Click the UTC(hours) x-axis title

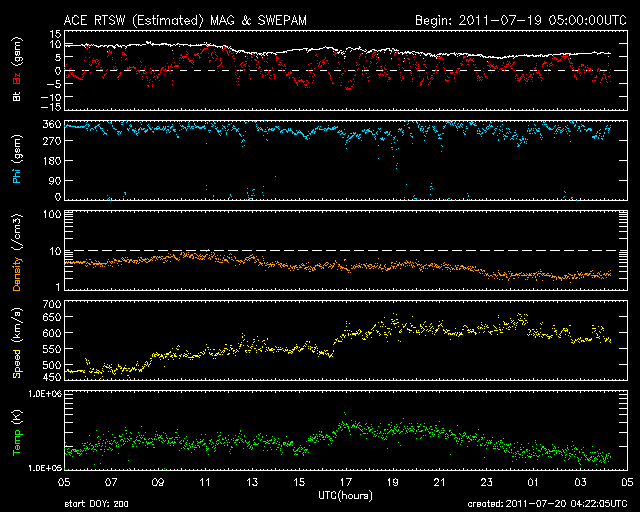345,495
